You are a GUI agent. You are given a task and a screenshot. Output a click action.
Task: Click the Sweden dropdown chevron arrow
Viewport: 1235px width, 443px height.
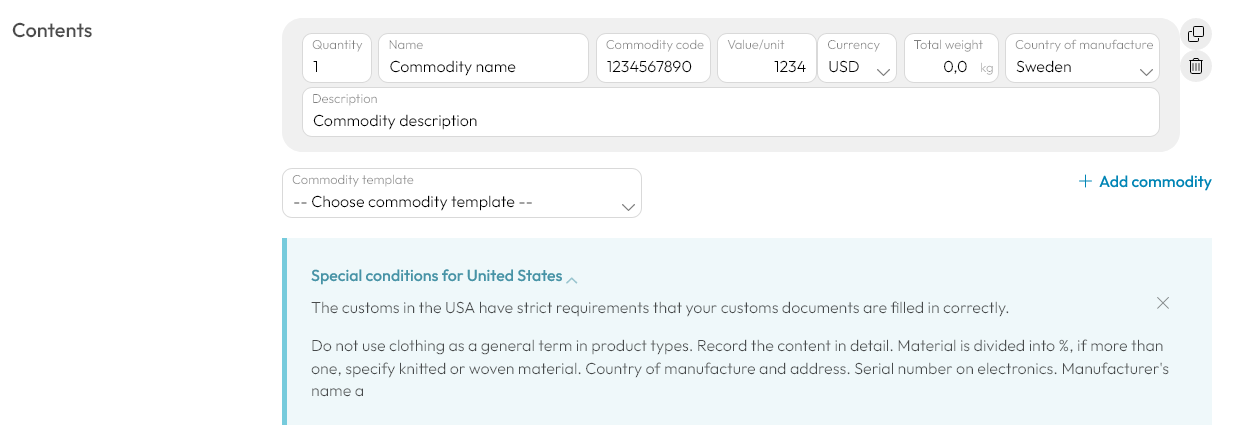pos(1146,72)
